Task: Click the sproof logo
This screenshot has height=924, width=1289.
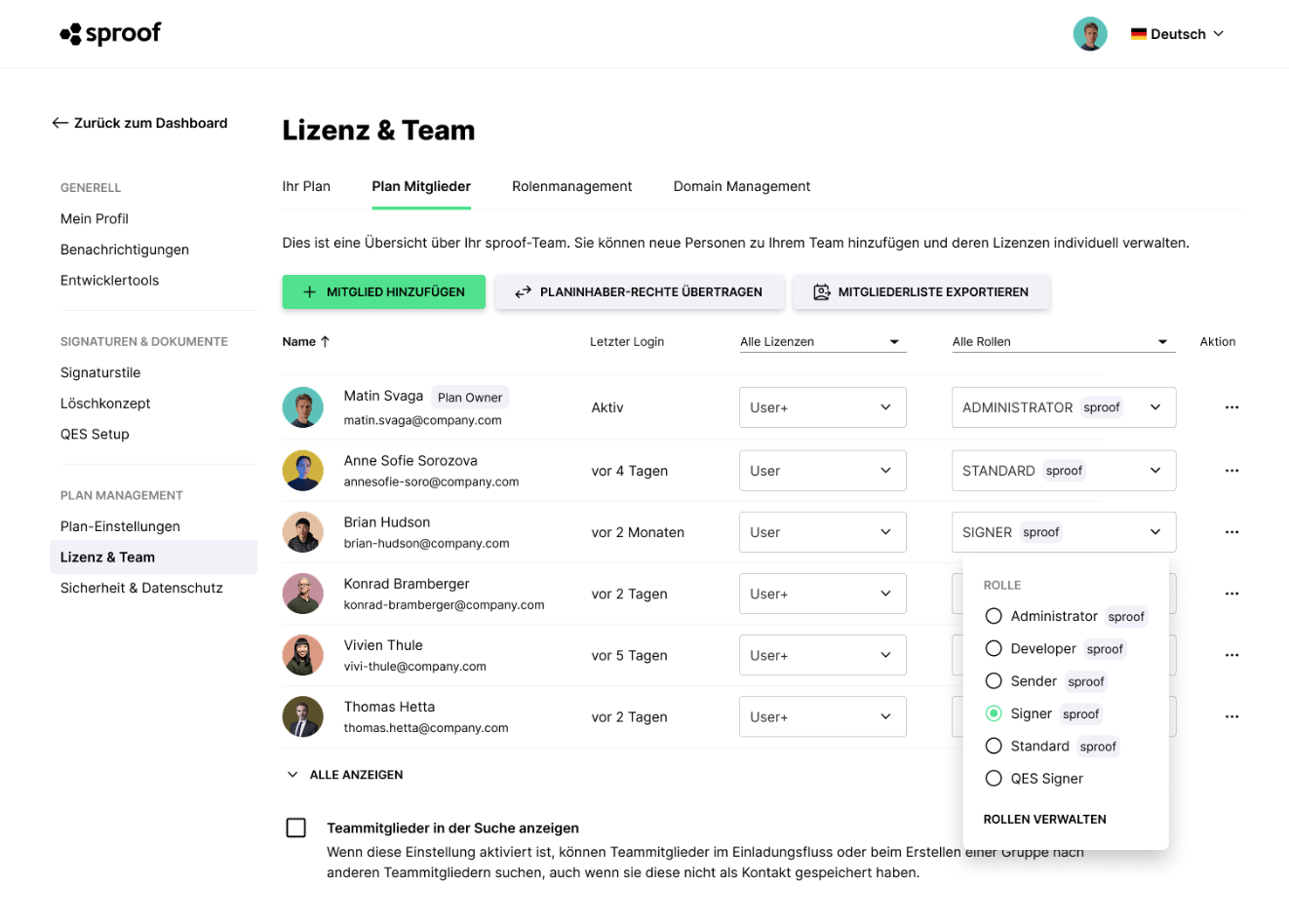Action: pyautogui.click(x=110, y=34)
